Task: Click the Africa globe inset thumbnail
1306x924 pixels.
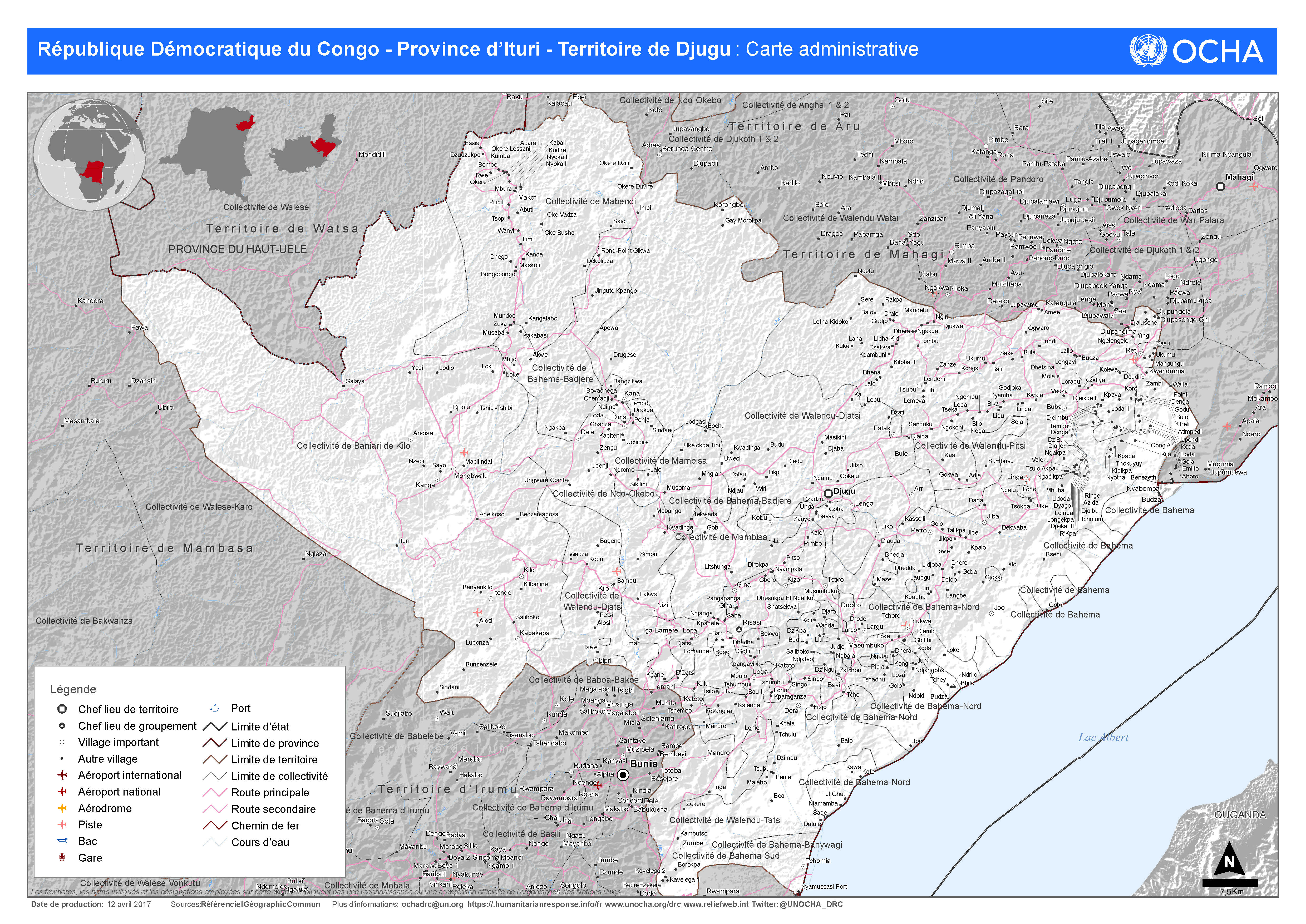Action: [x=89, y=154]
